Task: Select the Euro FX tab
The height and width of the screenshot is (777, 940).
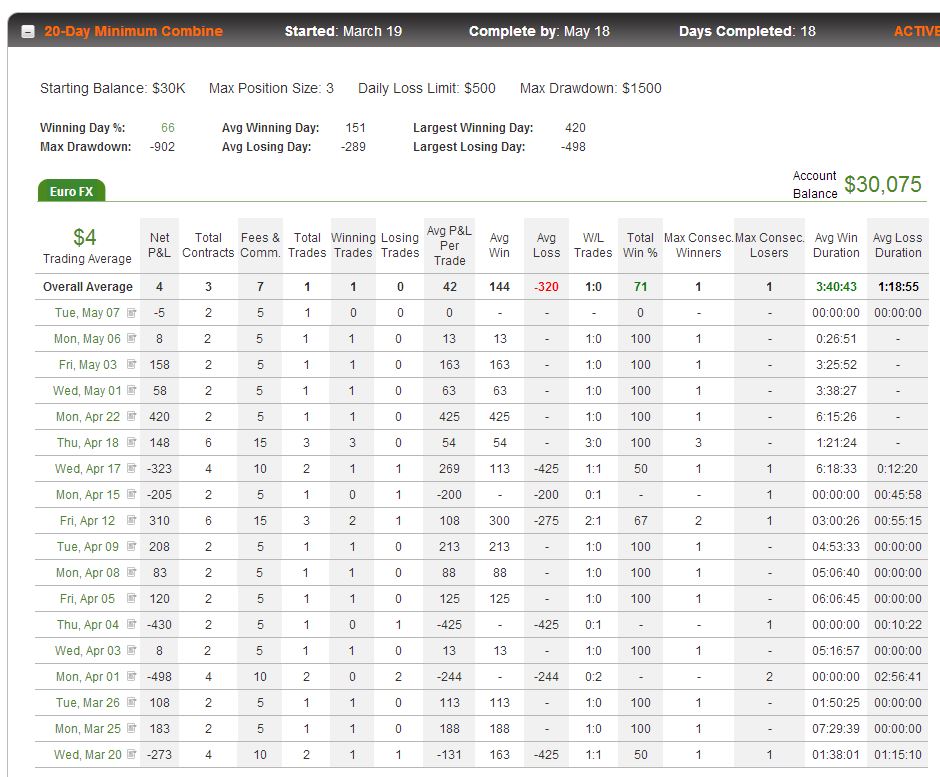Action: tap(71, 191)
